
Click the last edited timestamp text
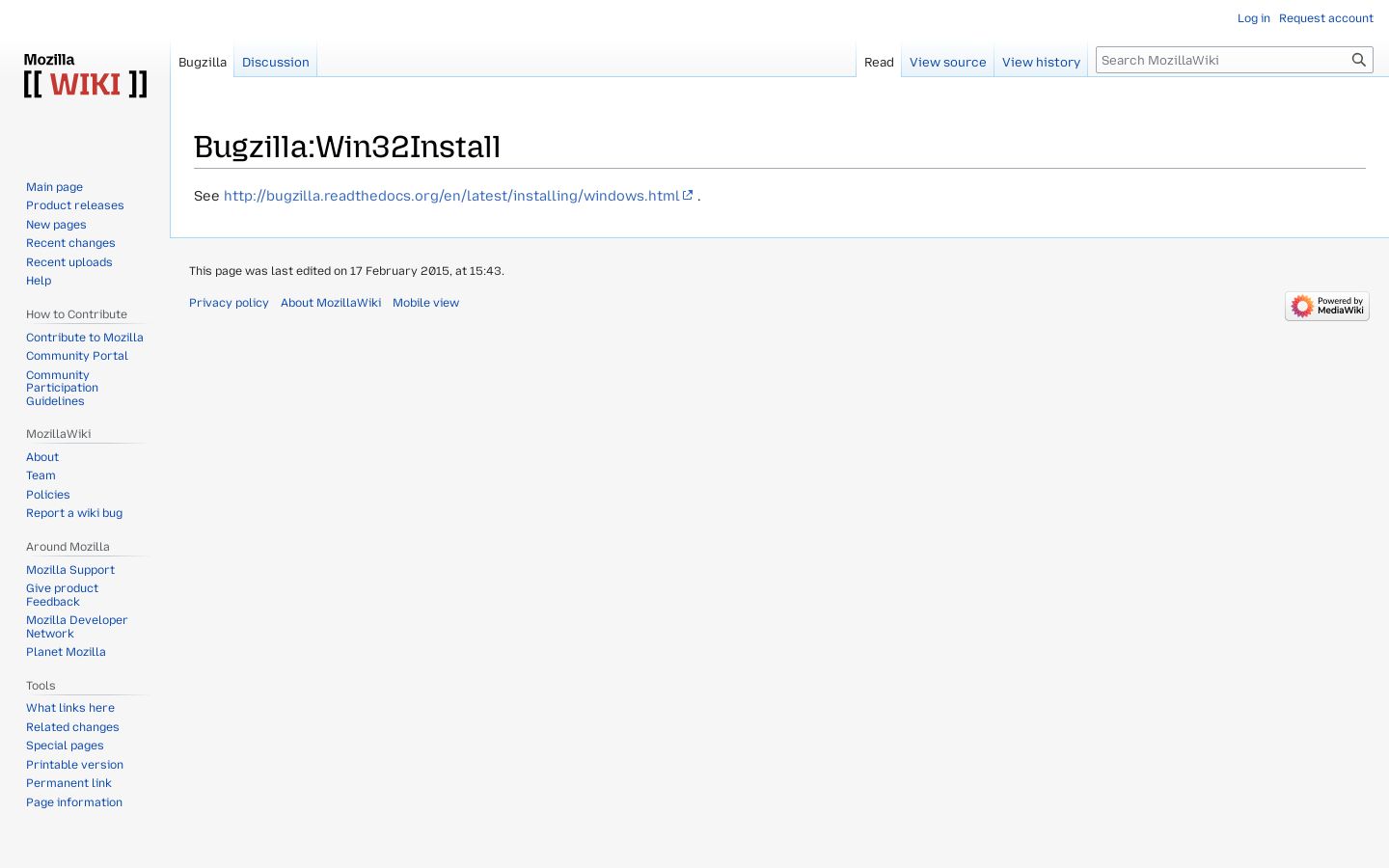click(x=346, y=271)
